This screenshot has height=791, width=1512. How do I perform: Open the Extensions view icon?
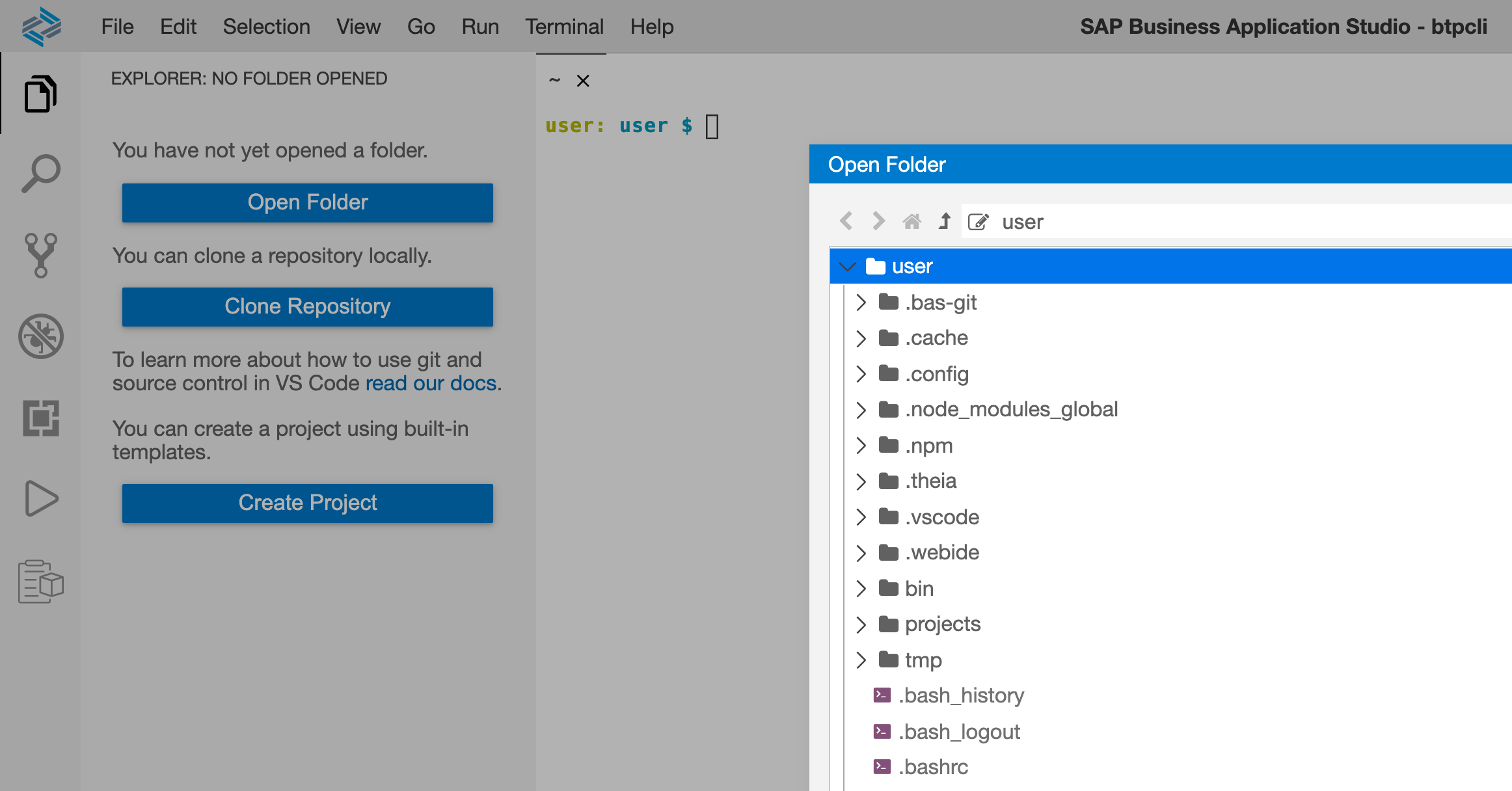tap(40, 418)
